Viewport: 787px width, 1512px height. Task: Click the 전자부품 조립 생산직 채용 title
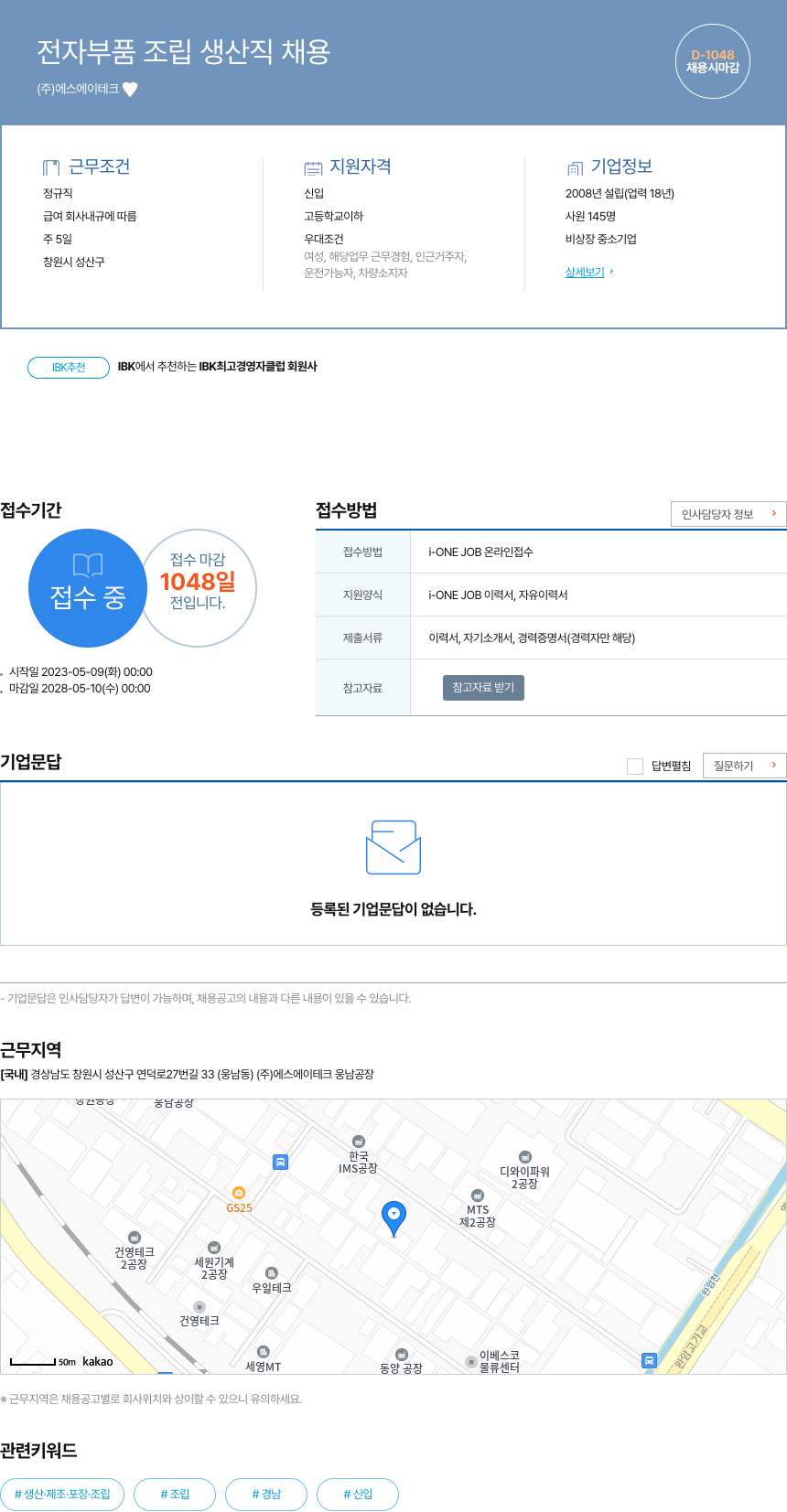click(x=183, y=51)
